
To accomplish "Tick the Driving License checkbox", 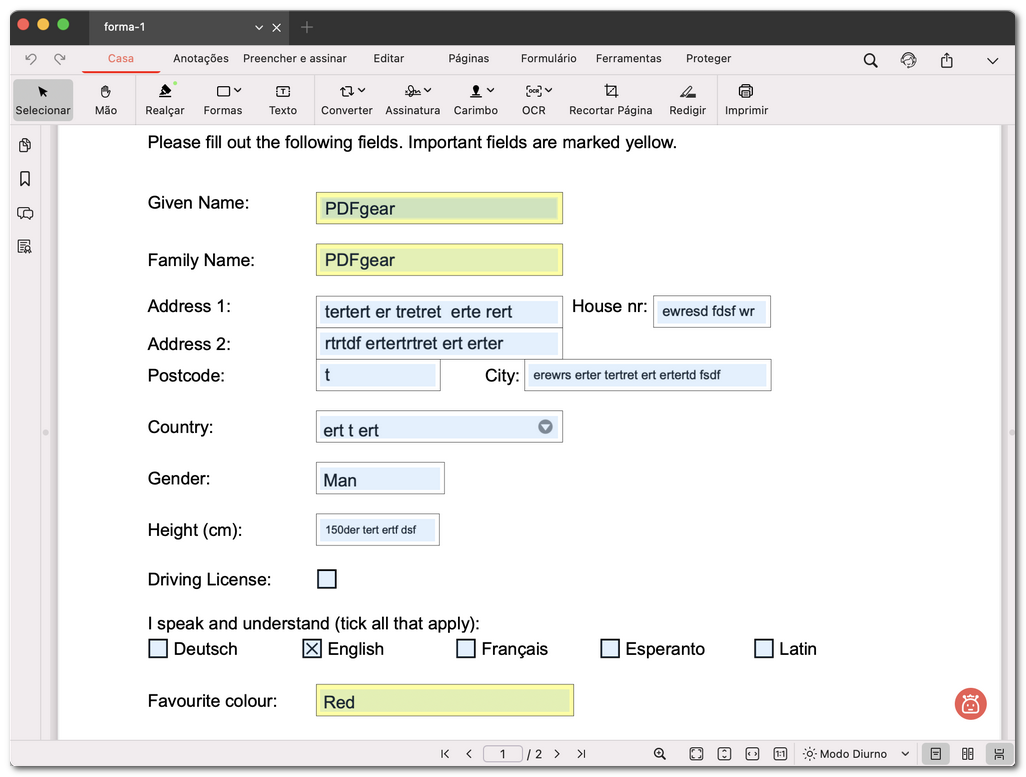I will pos(327,579).
